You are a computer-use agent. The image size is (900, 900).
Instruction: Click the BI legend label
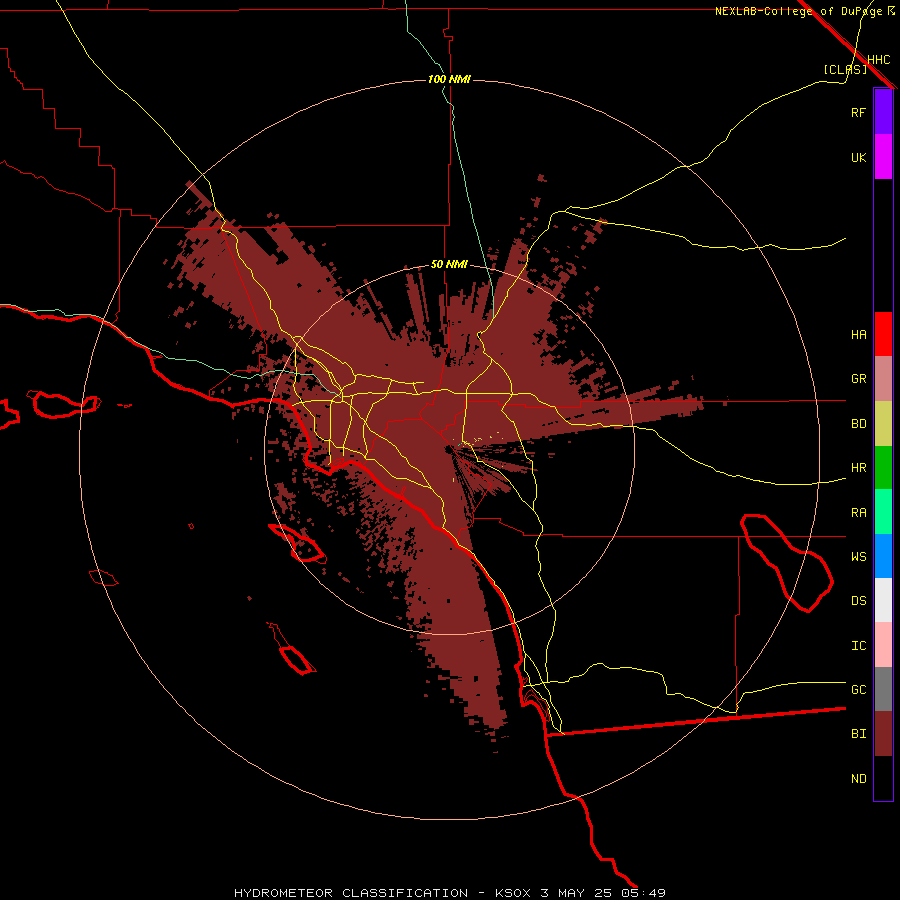click(858, 734)
